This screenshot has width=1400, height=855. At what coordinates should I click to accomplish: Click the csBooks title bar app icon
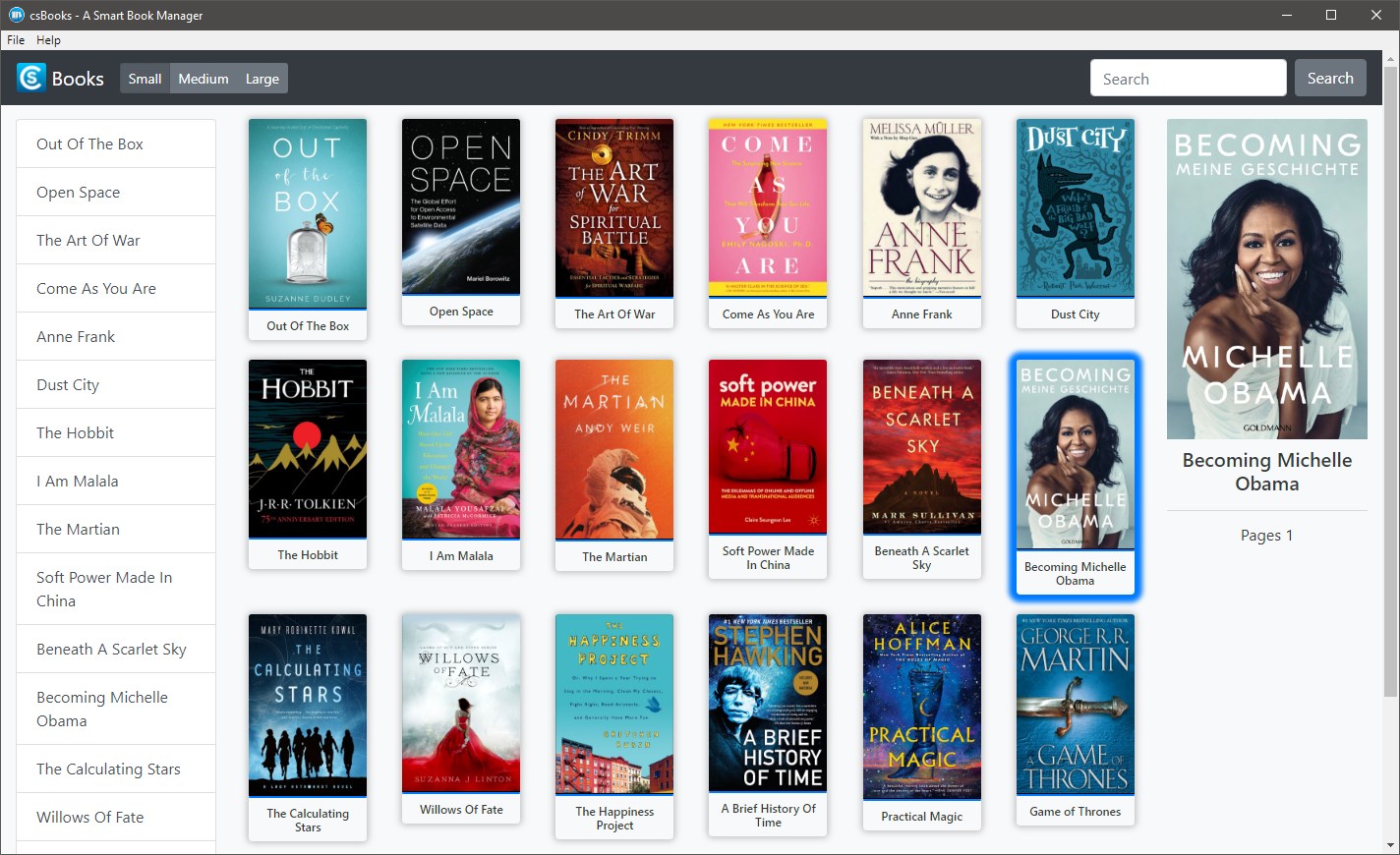click(x=16, y=15)
